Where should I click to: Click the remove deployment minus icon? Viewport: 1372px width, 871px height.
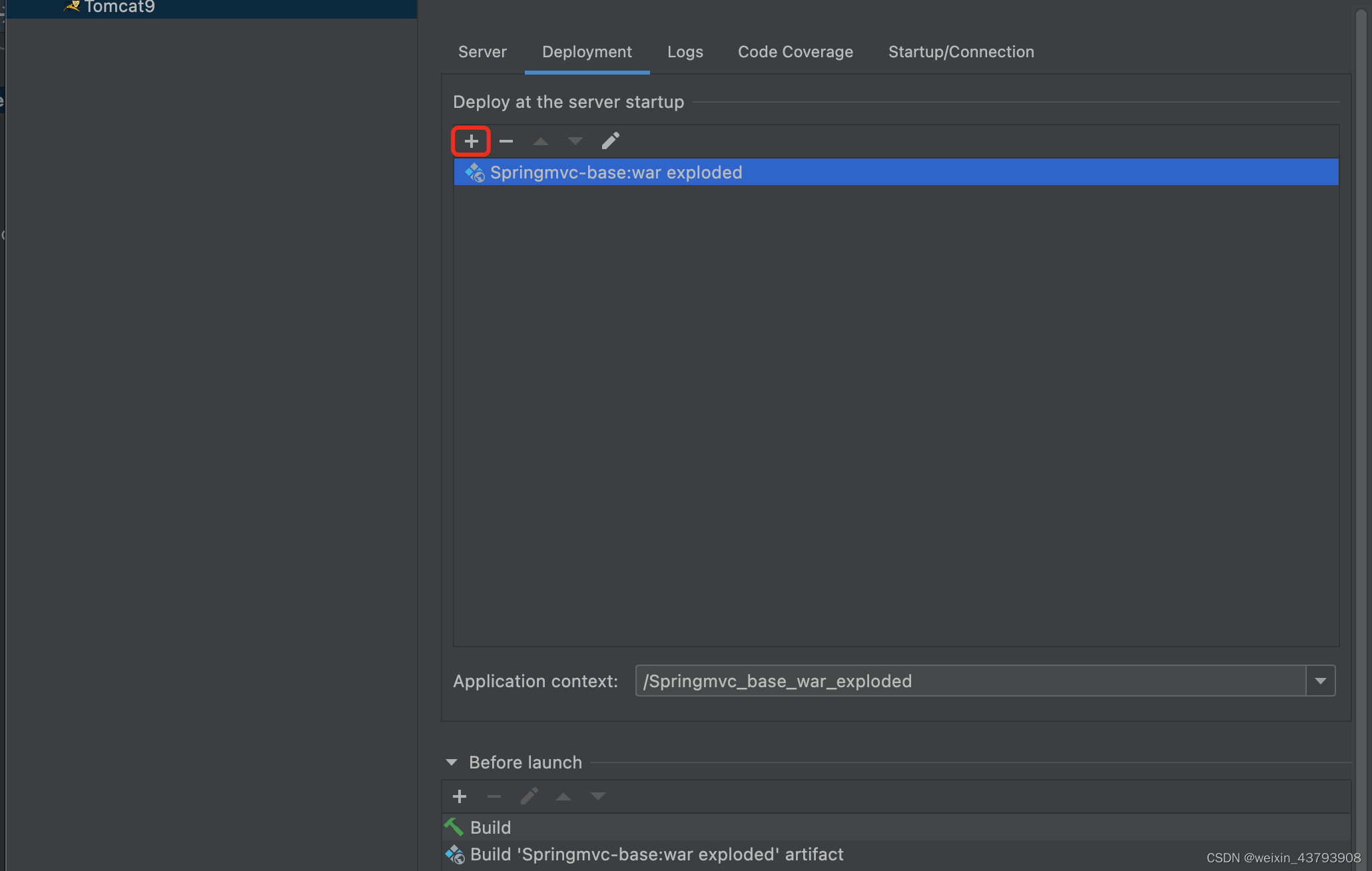point(506,141)
